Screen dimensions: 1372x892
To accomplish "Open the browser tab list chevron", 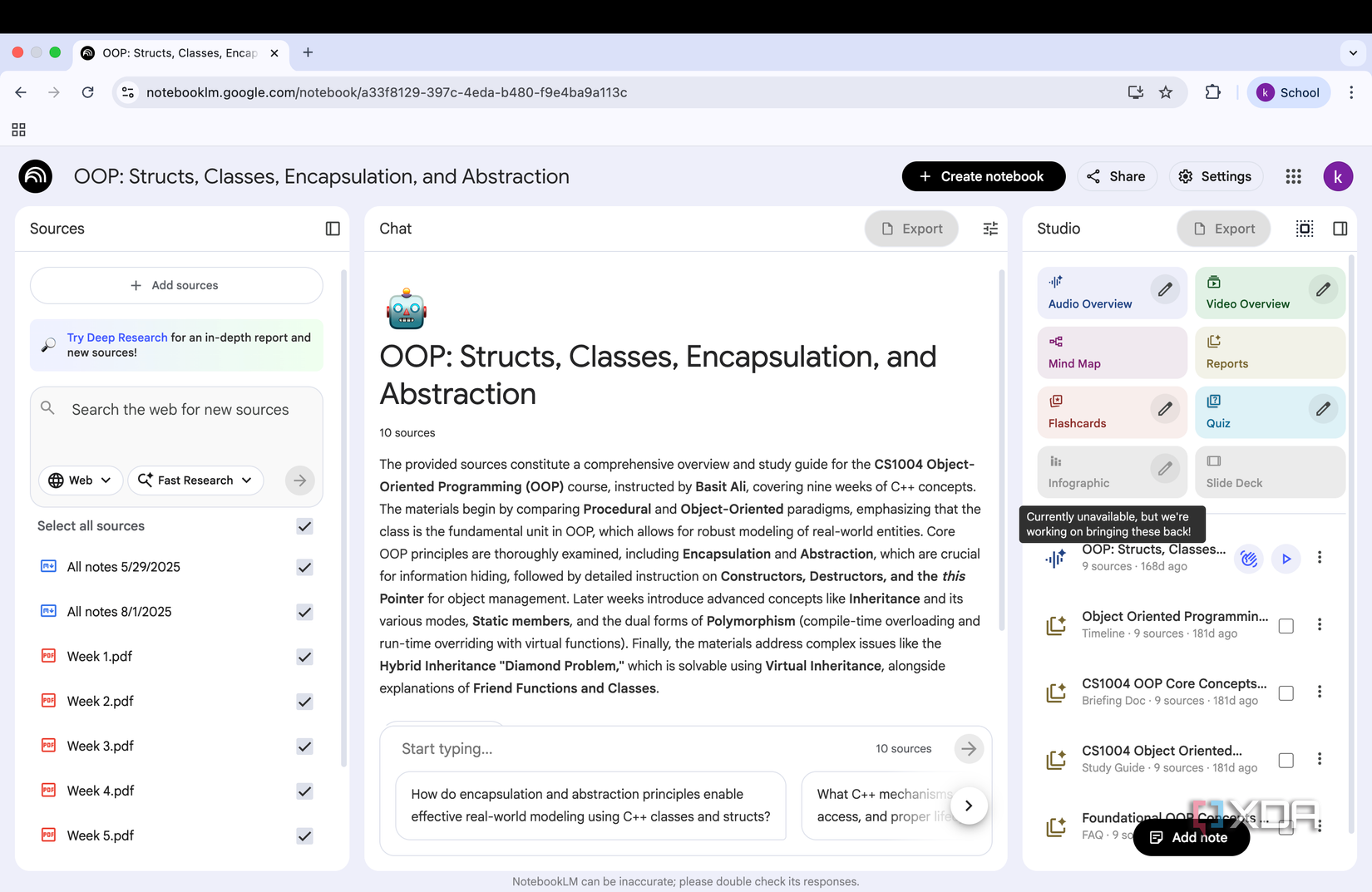I will point(1351,52).
